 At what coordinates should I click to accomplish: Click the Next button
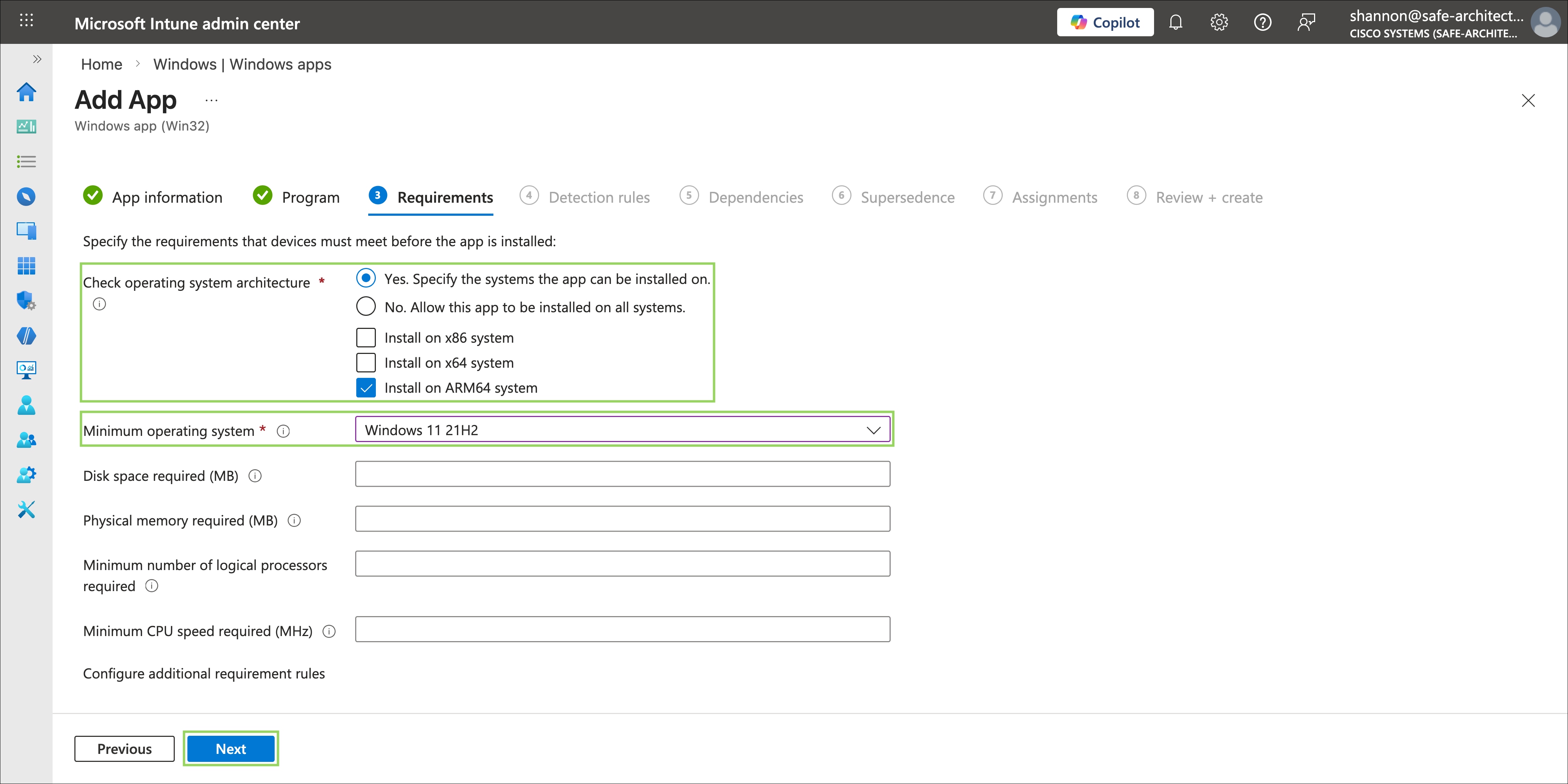point(231,749)
